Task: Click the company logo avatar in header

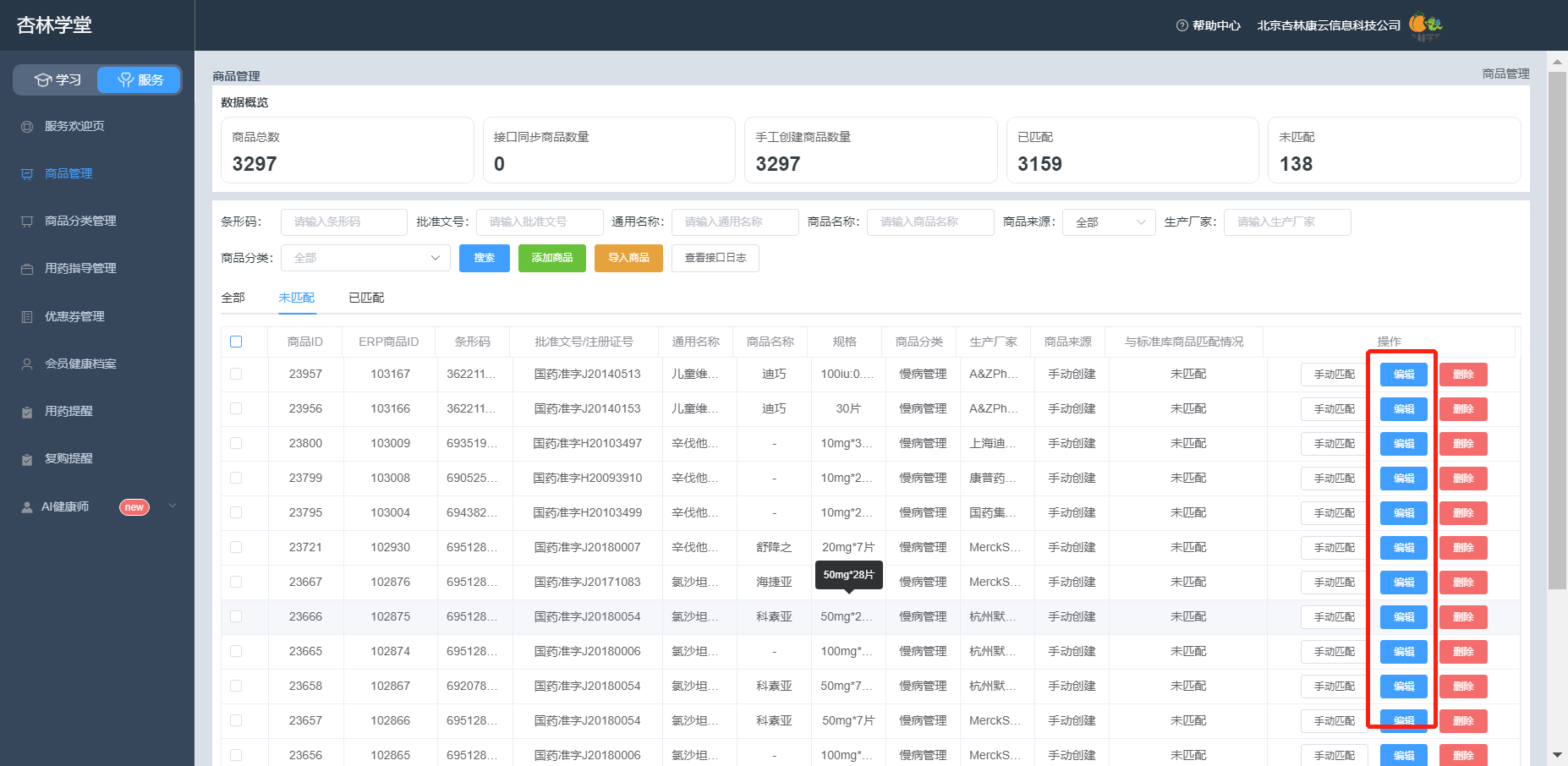Action: pos(1426,25)
